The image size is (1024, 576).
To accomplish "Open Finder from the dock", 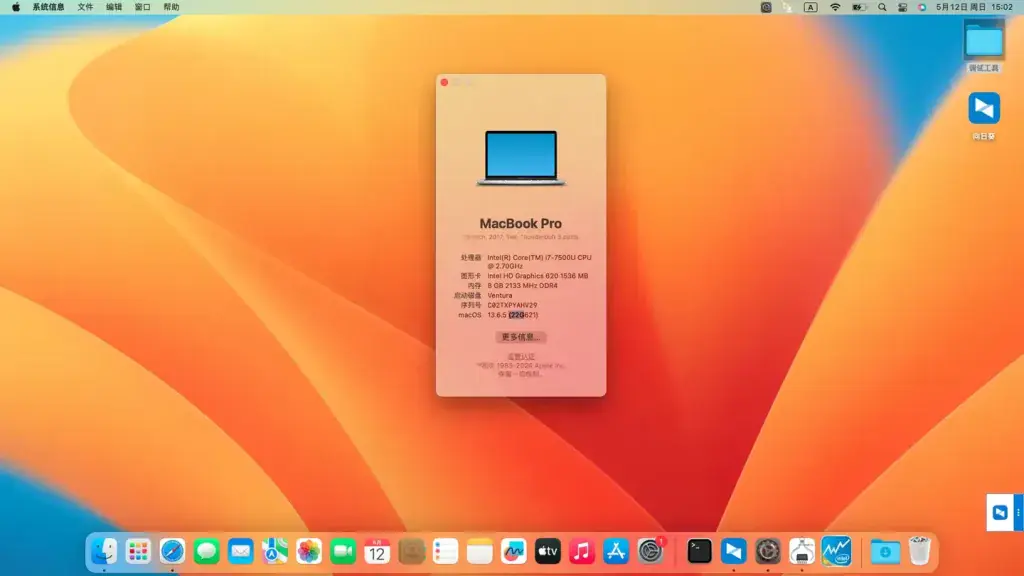I will [104, 551].
